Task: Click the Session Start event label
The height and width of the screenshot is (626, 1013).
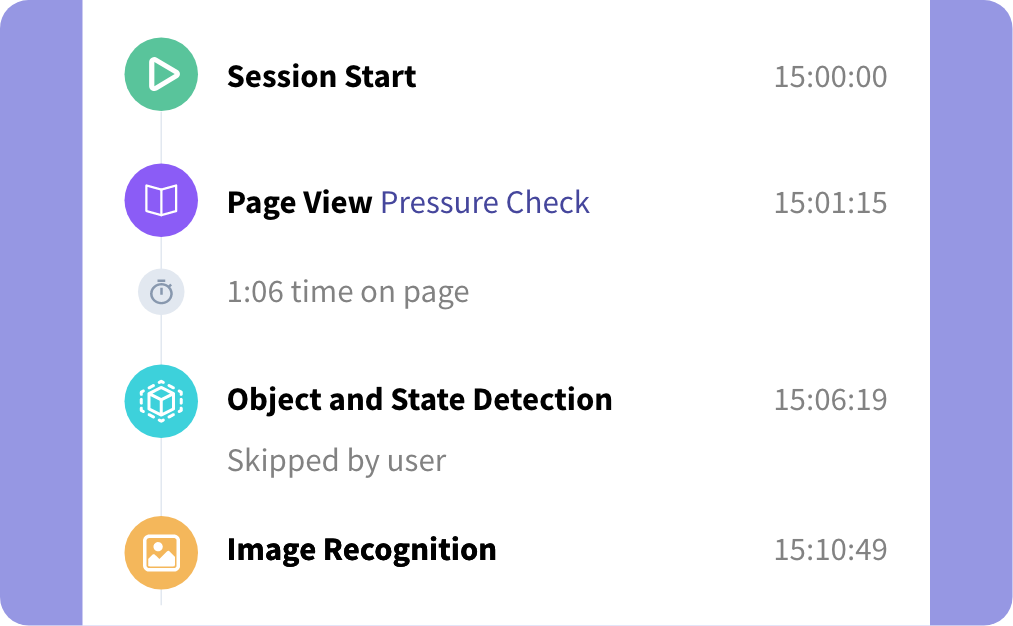Action: tap(321, 76)
